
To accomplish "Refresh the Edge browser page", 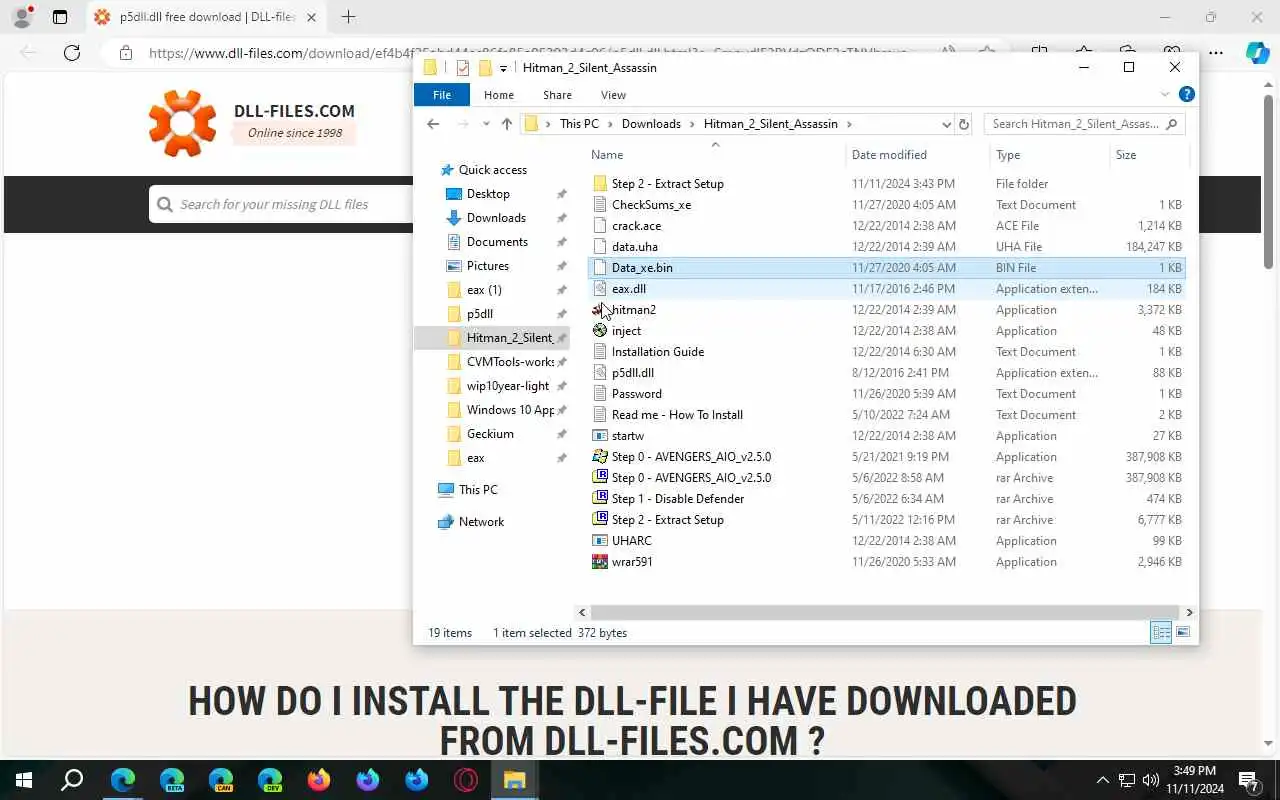I will (x=71, y=53).
